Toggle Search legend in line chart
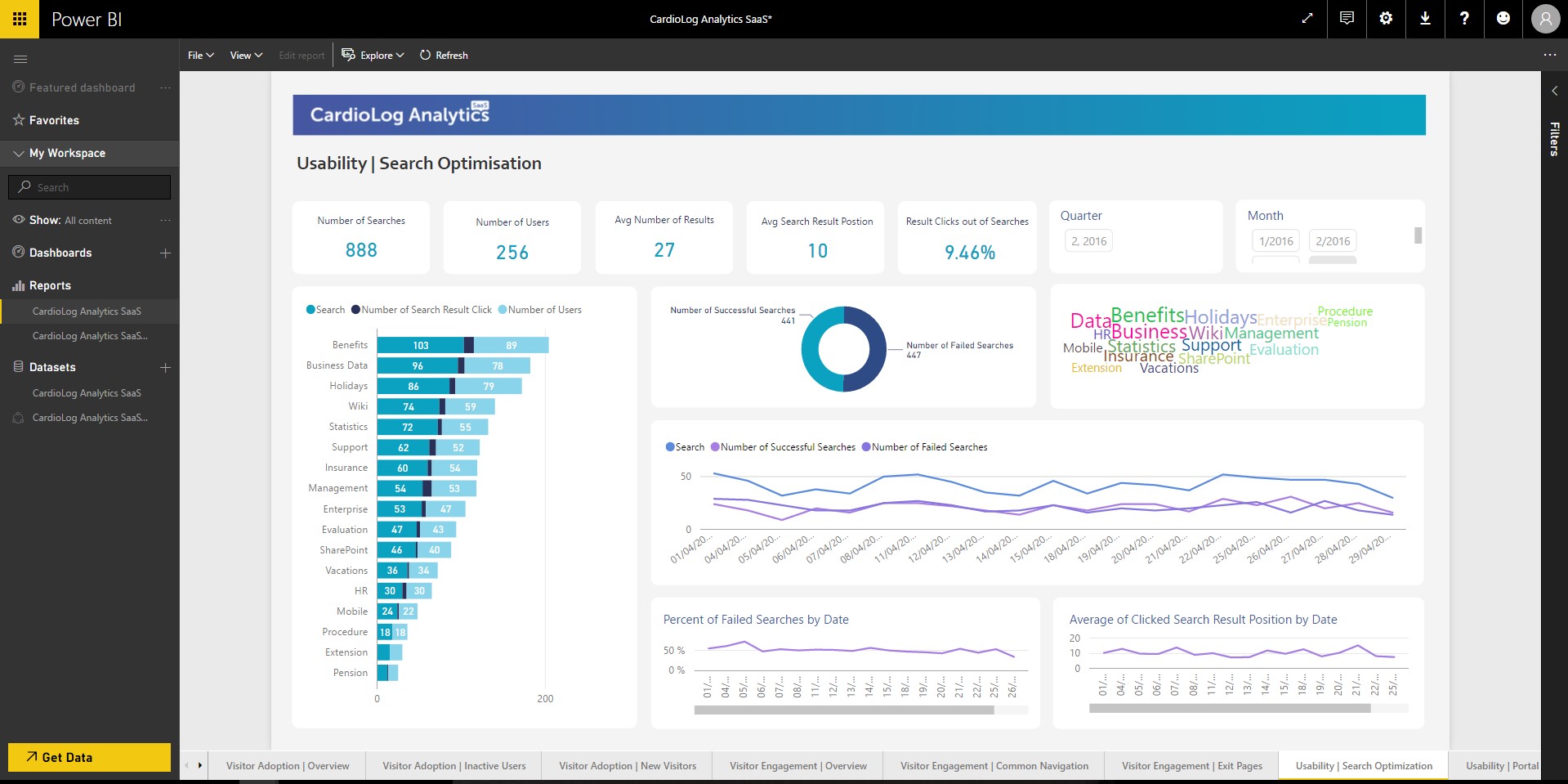The height and width of the screenshot is (784, 1568). coord(685,447)
